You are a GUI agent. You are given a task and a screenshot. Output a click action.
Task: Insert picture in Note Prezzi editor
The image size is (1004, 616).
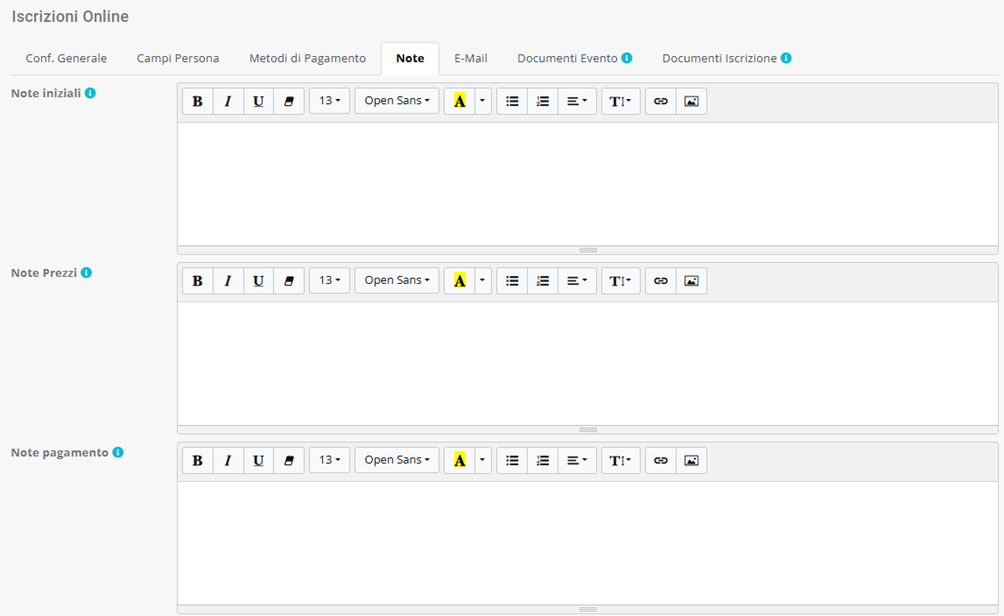tap(691, 281)
